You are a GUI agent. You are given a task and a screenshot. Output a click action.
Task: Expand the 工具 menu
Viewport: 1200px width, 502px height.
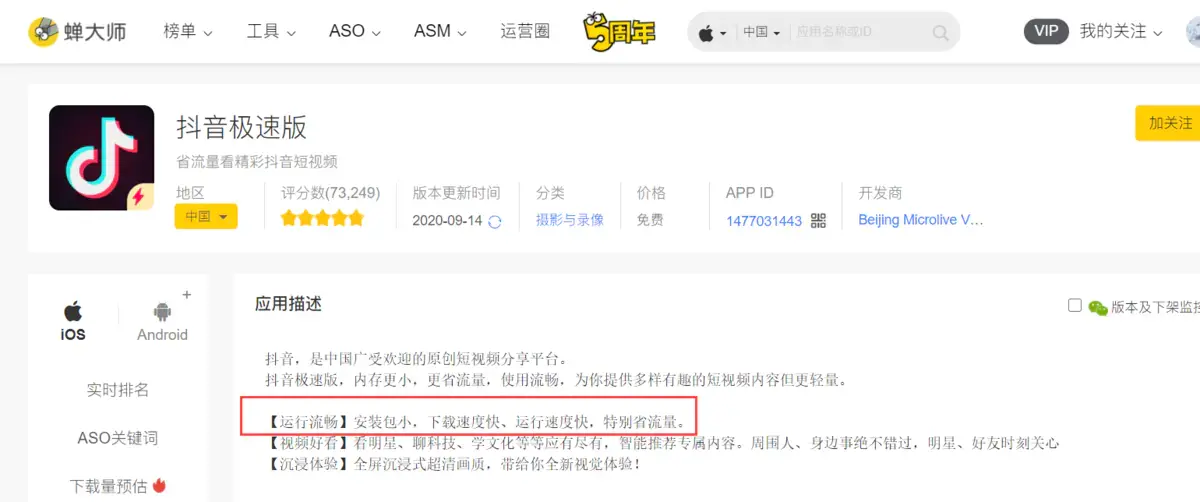pos(271,32)
